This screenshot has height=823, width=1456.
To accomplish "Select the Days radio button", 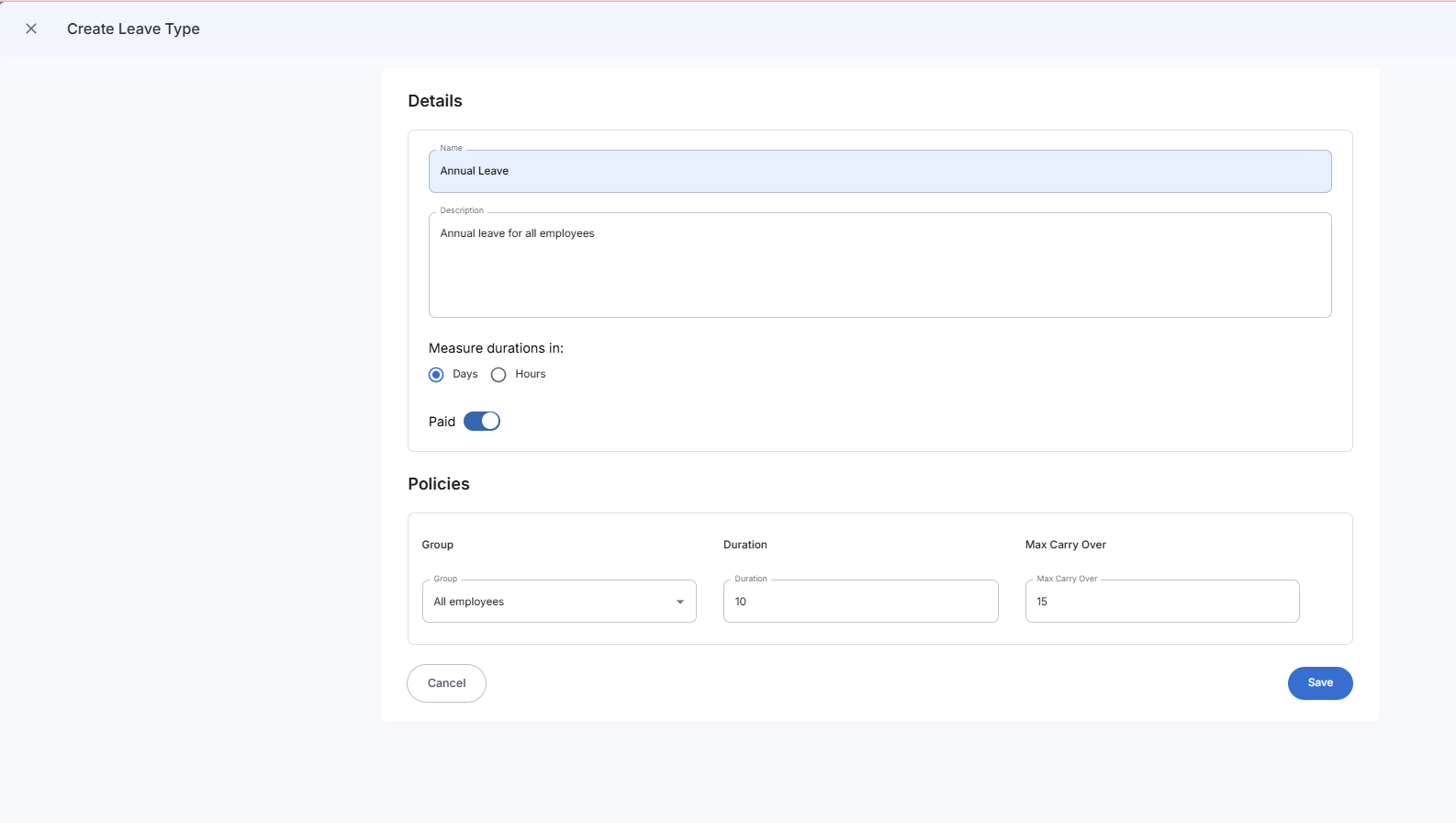I will click(x=436, y=375).
